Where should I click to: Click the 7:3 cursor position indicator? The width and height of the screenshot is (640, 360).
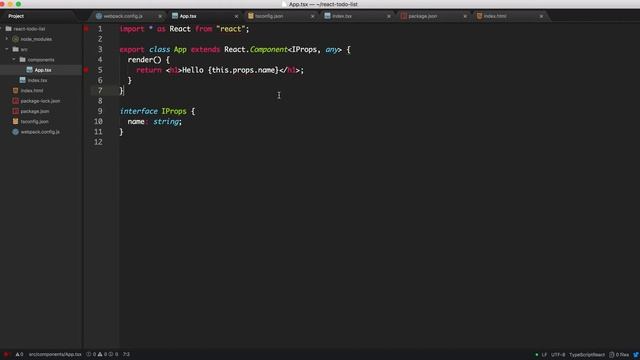(126, 354)
